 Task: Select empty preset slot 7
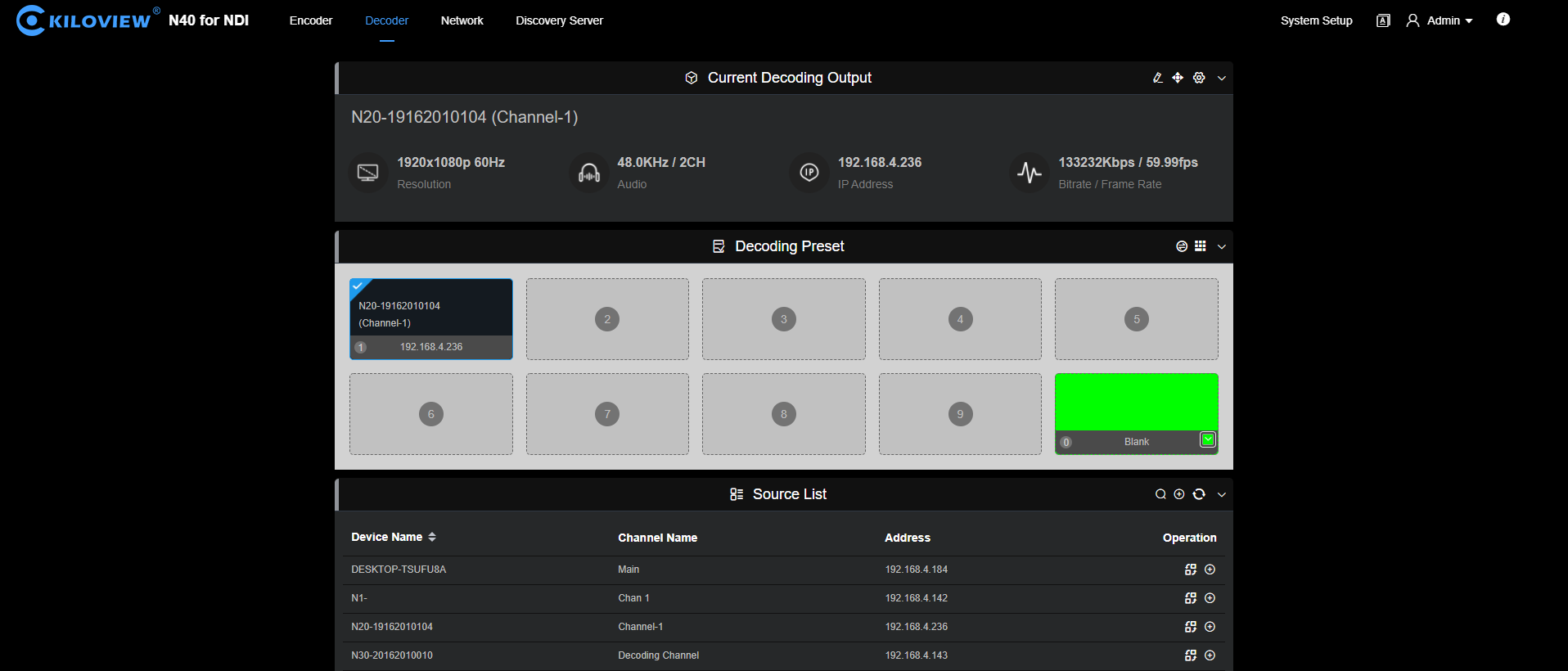pyautogui.click(x=607, y=414)
